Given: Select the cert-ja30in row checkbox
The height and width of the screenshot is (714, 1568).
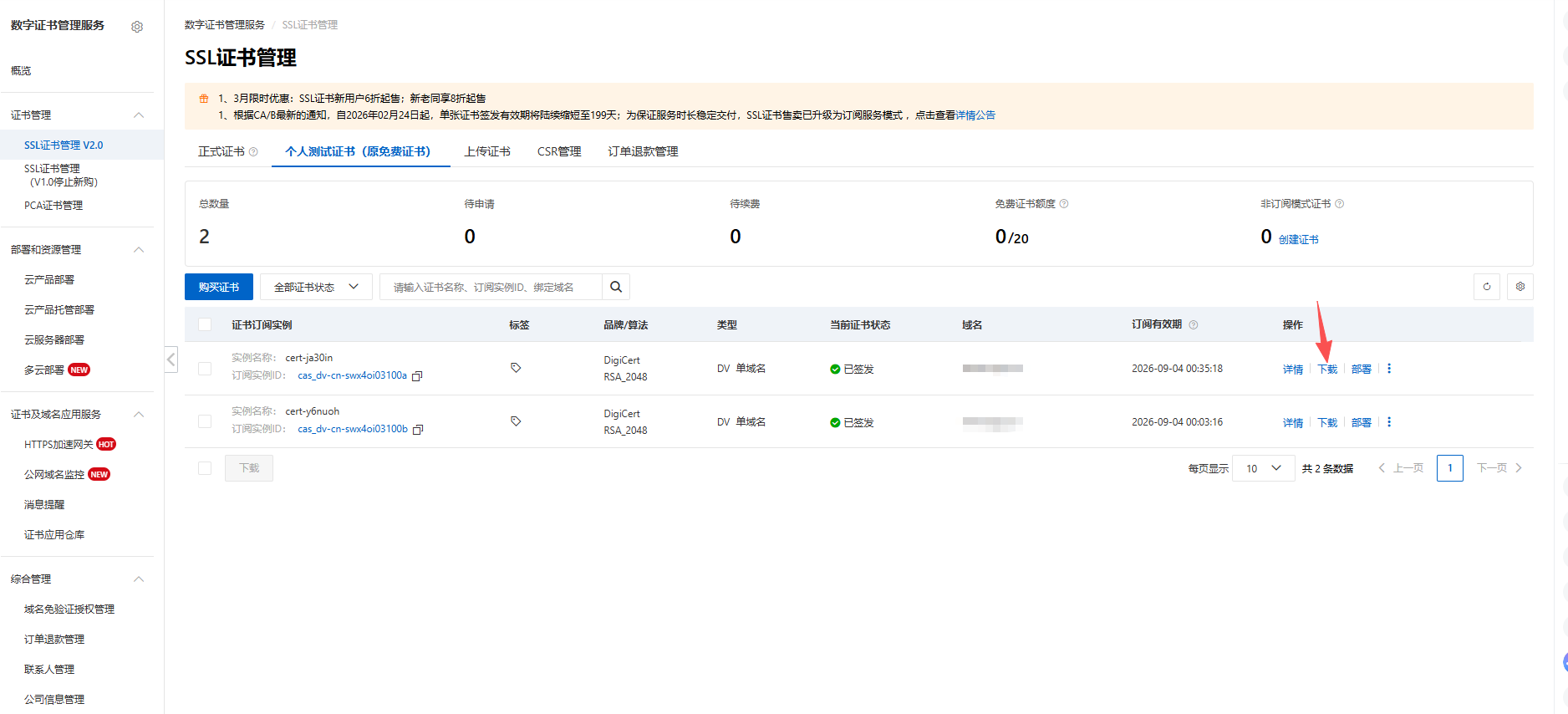Looking at the screenshot, I should coord(205,369).
